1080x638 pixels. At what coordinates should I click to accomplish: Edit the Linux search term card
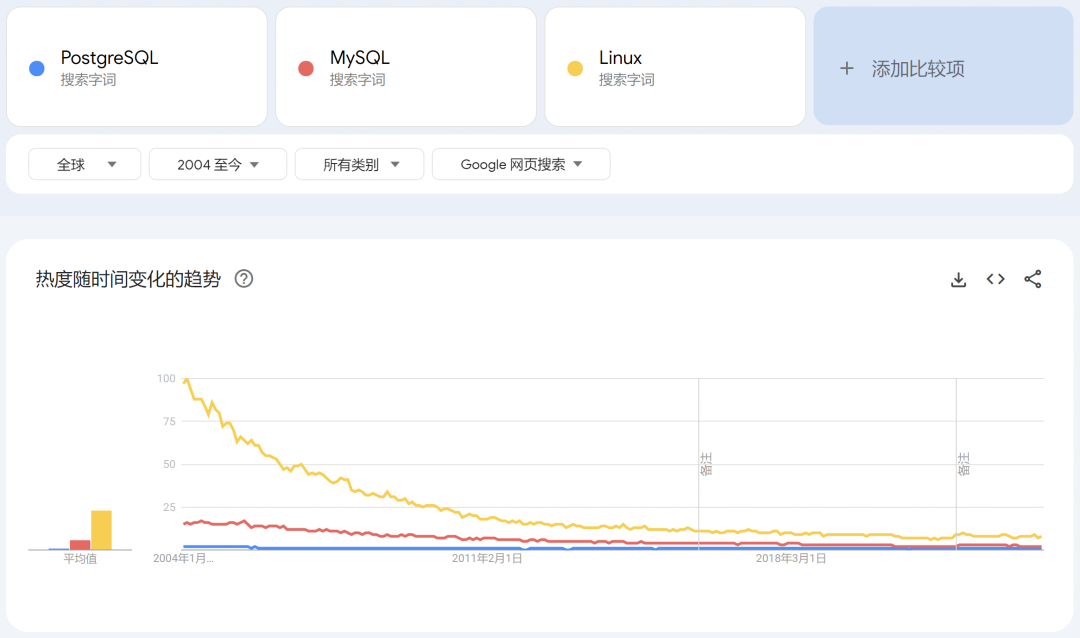click(x=675, y=67)
